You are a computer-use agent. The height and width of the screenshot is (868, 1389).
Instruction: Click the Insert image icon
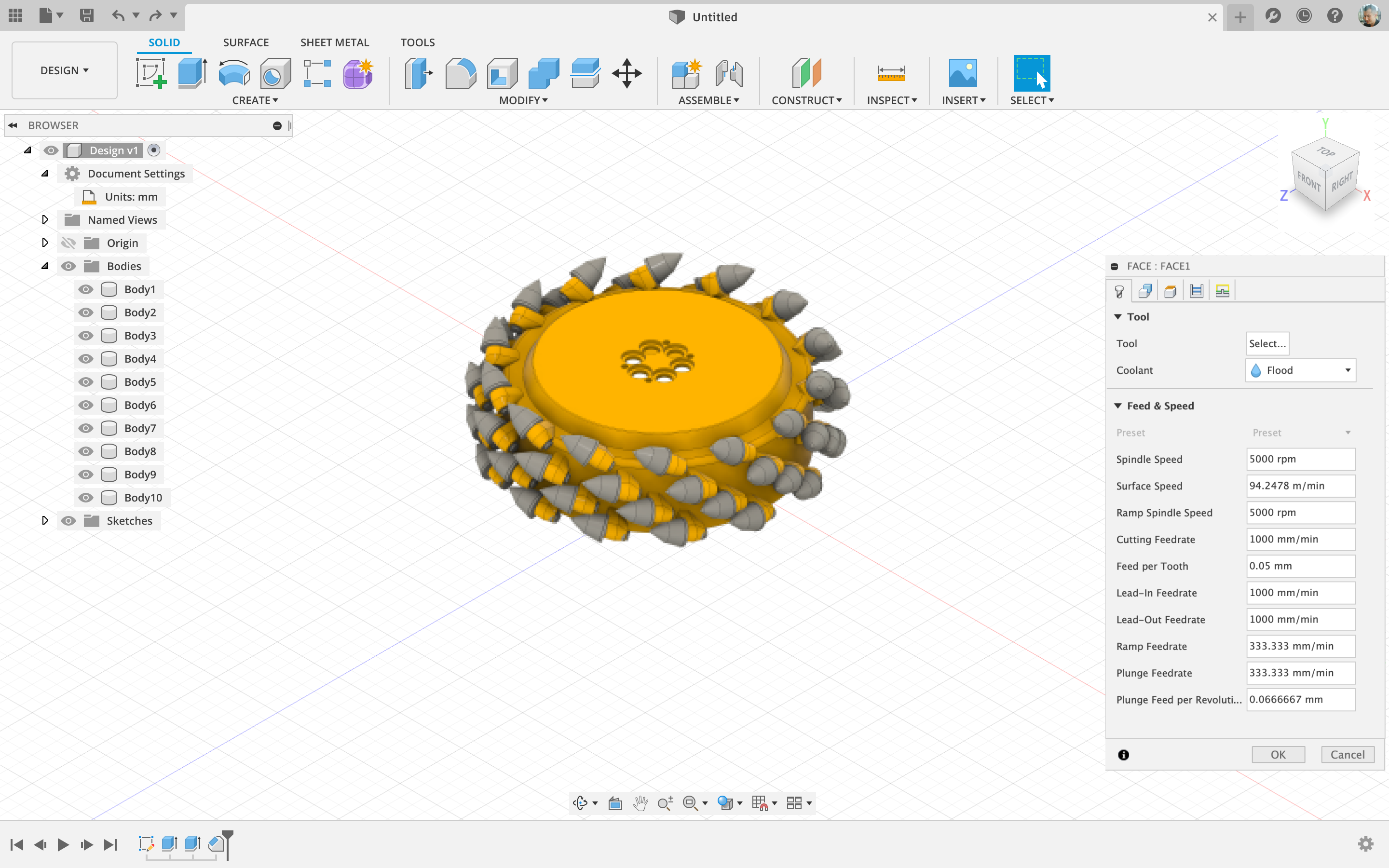coord(963,73)
